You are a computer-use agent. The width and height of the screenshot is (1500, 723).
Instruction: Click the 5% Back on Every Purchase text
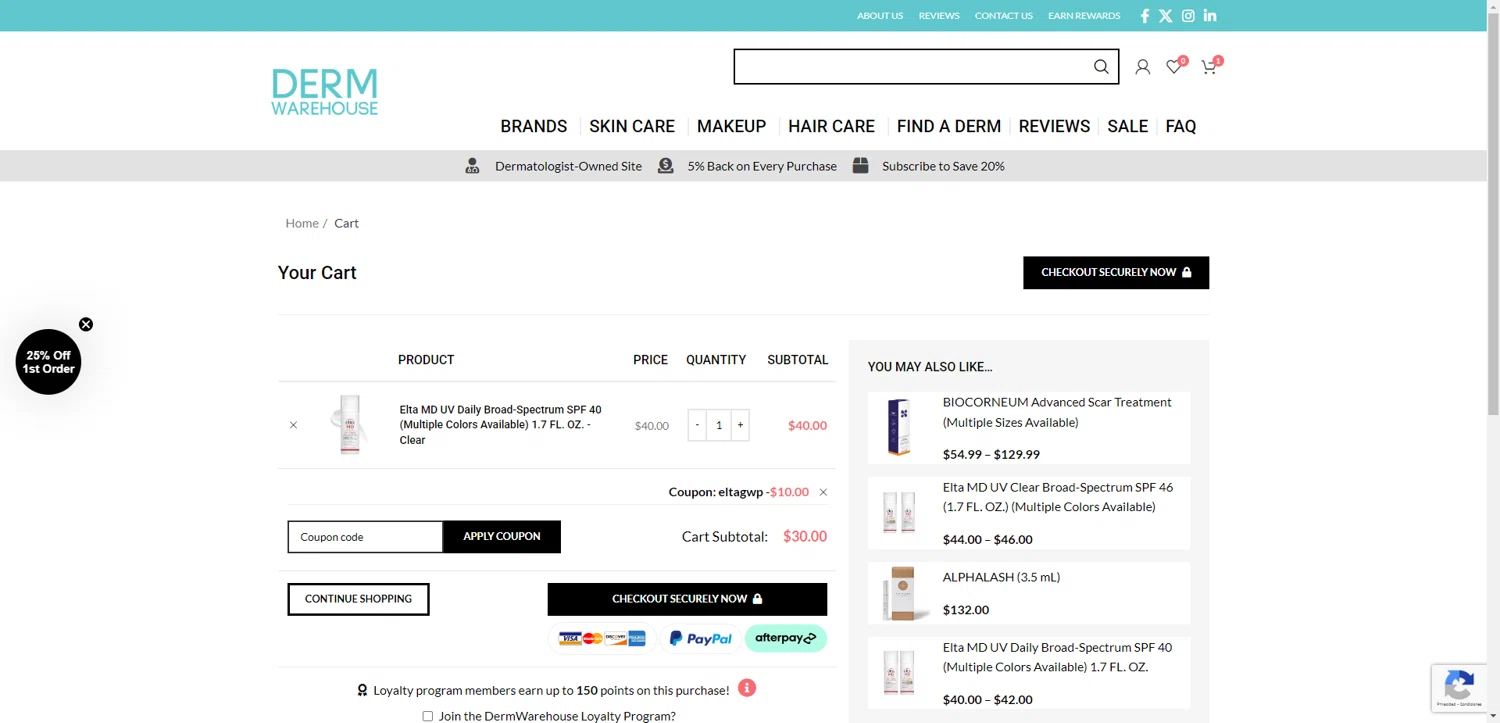pos(762,166)
